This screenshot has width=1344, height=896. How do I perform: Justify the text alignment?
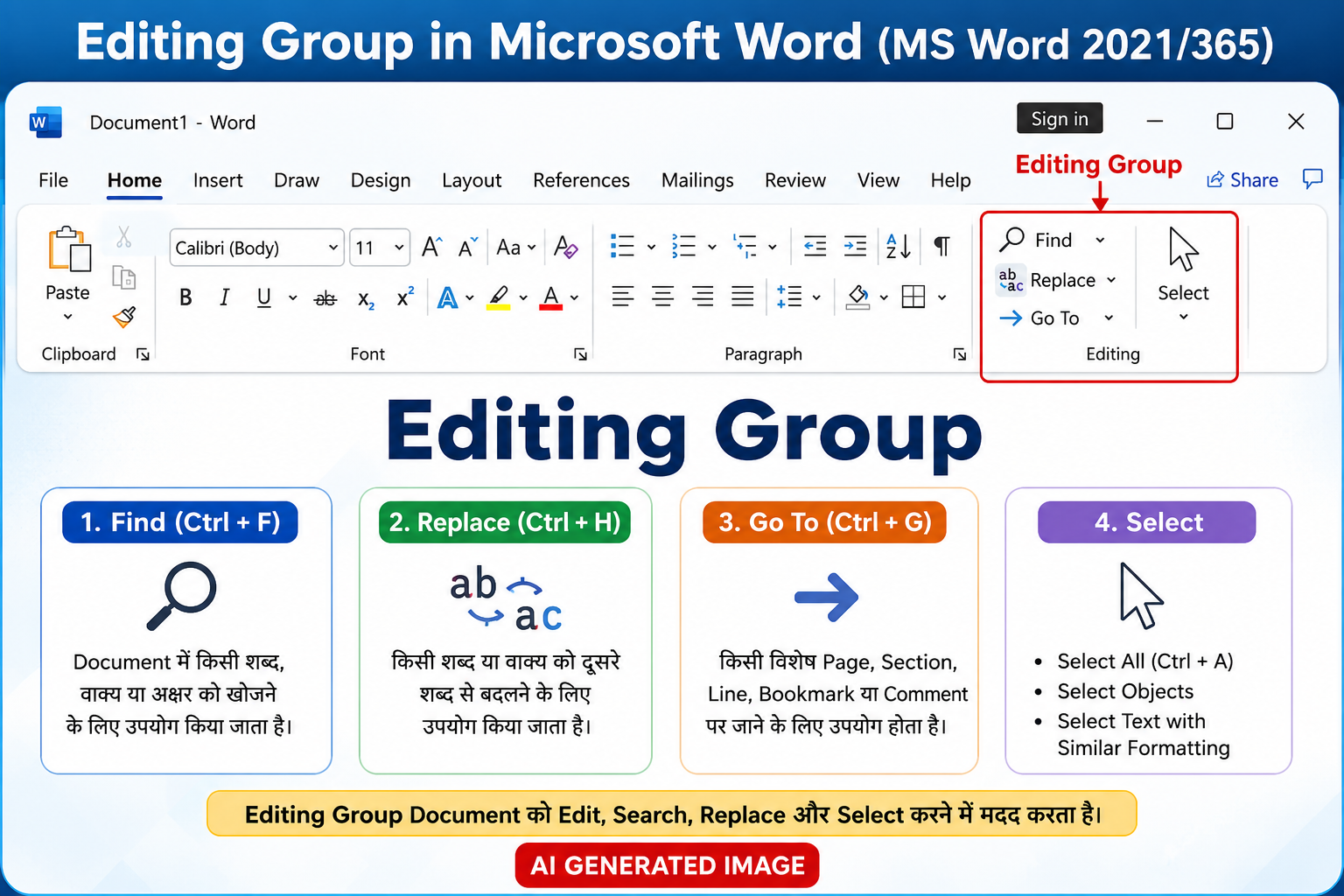tap(743, 297)
